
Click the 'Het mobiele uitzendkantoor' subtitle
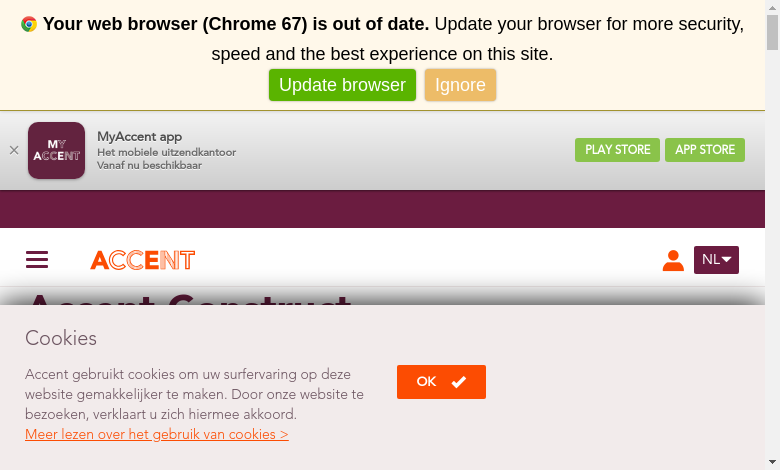point(166,152)
